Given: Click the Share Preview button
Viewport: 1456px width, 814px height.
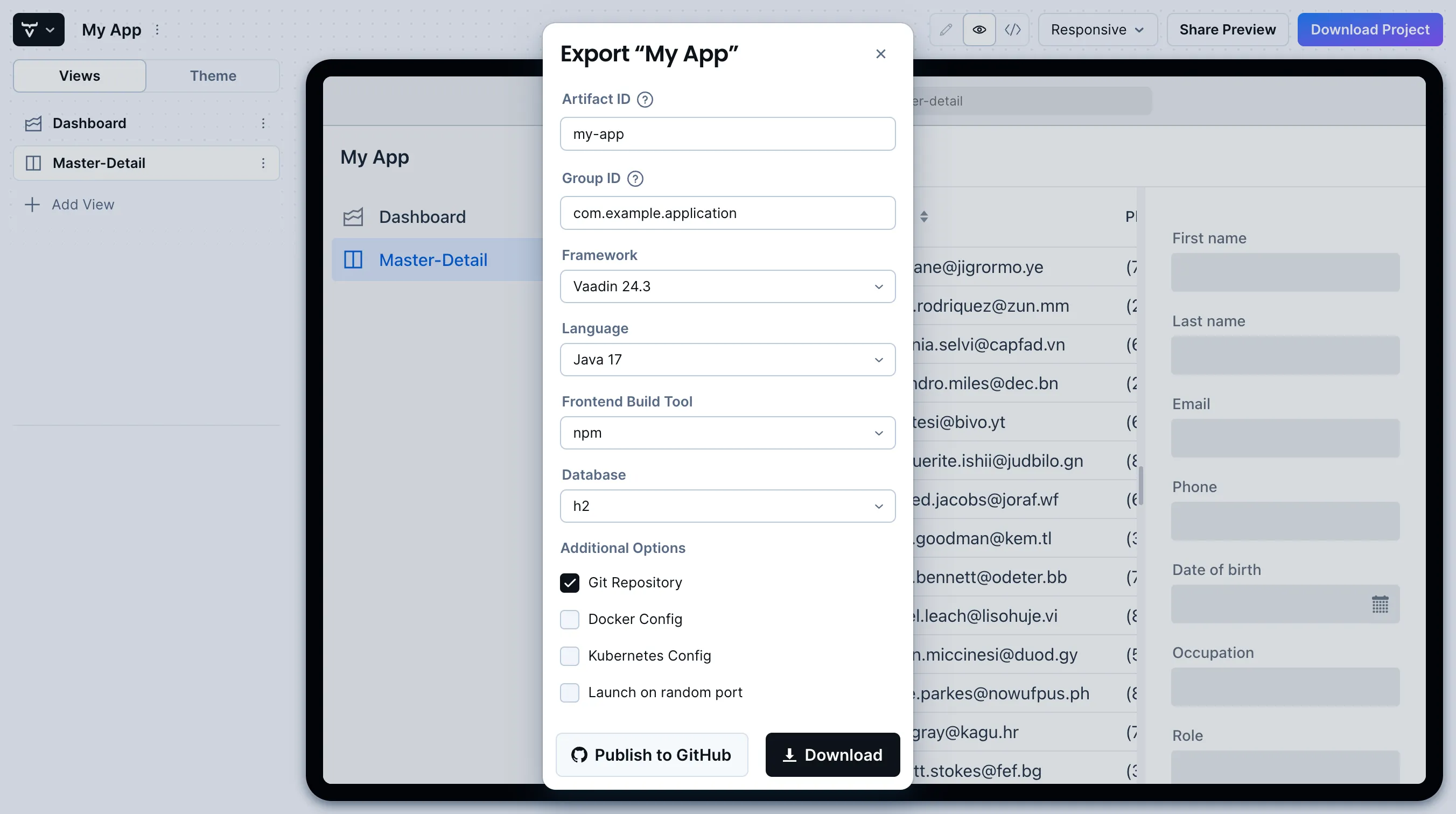Looking at the screenshot, I should (x=1227, y=30).
